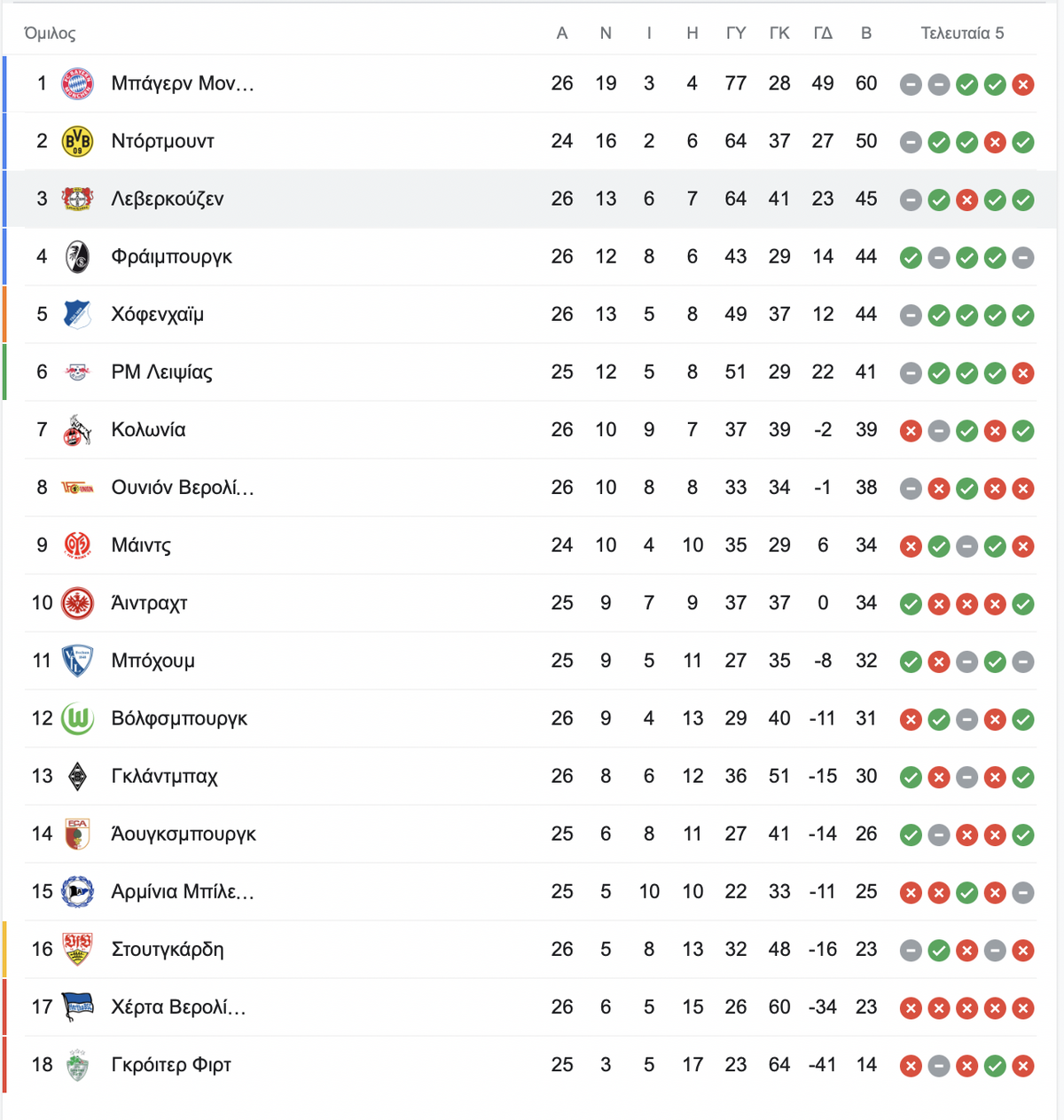Select the Stuttgart VfB crest
The height and width of the screenshot is (1120, 1064).
point(77,949)
